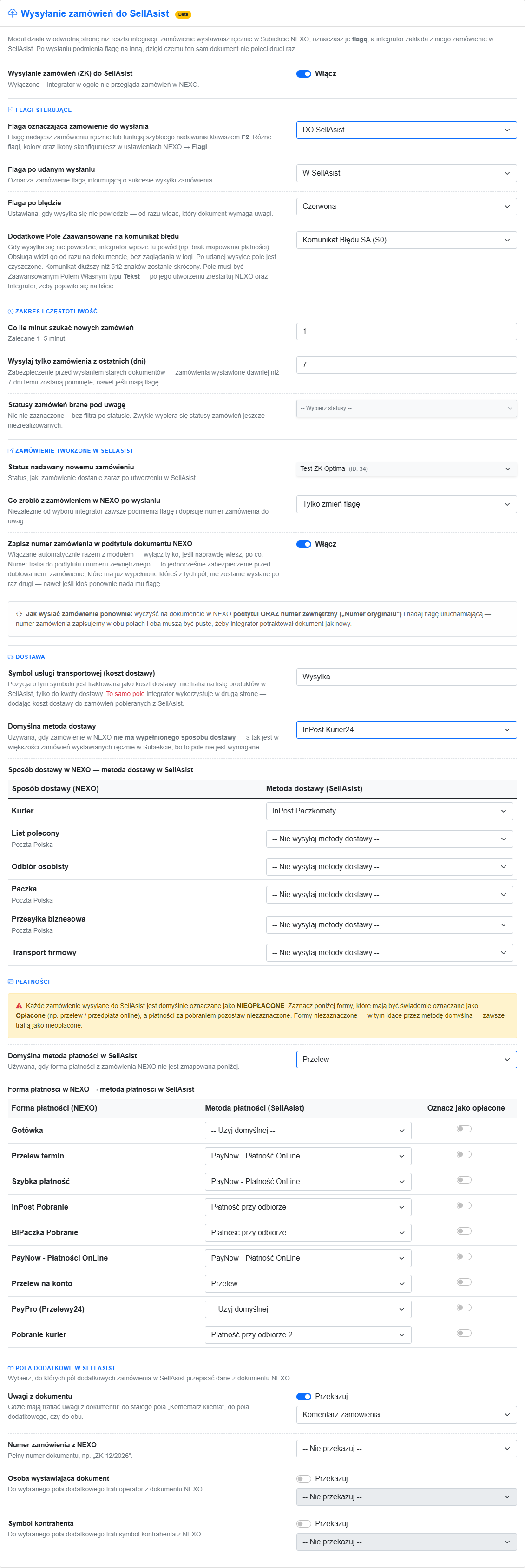Disable the Wysyłanie zamówień (ZK) toggle
Screen dimensions: 525x1568
(304, 74)
